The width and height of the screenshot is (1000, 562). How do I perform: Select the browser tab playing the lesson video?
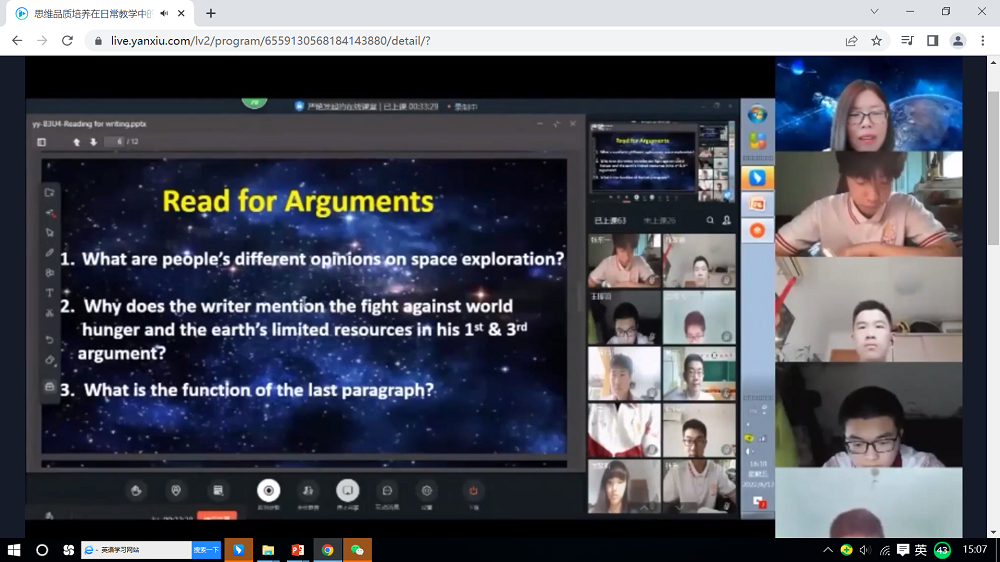click(x=90, y=13)
